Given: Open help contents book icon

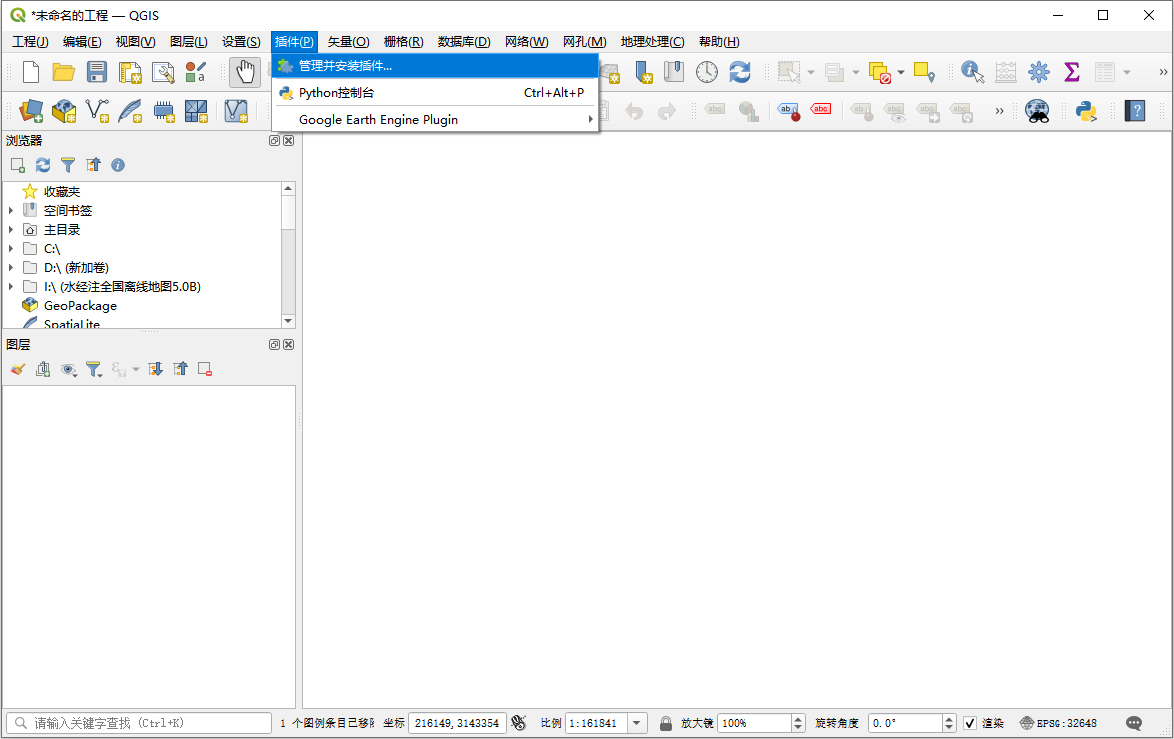Looking at the screenshot, I should (1135, 111).
